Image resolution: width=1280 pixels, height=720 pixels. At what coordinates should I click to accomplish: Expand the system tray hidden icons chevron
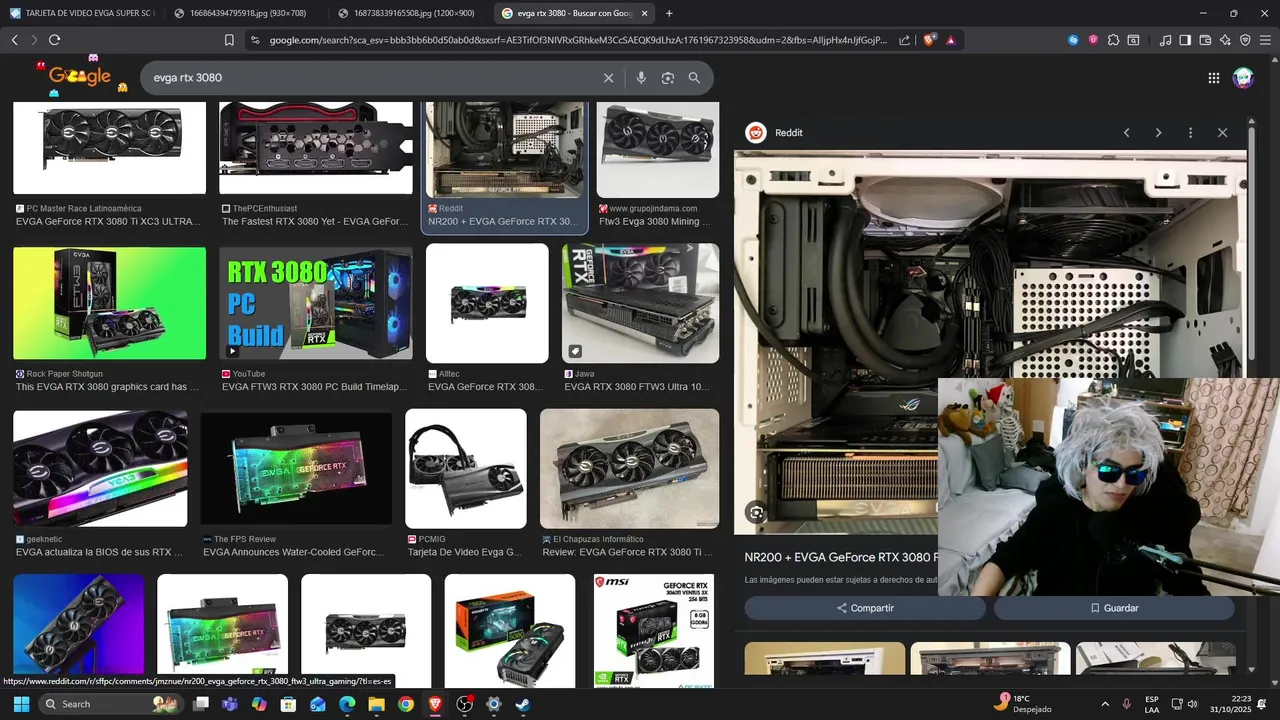pos(1104,704)
